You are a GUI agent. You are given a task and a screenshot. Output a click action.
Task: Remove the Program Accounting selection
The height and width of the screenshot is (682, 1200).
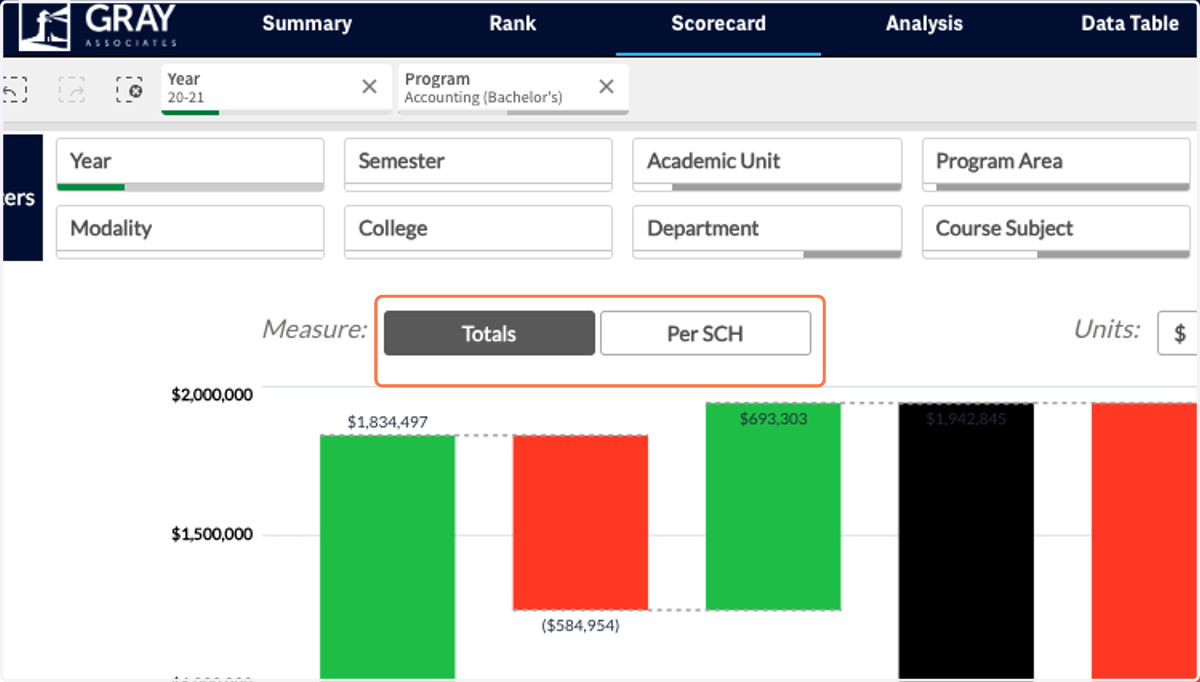[606, 87]
